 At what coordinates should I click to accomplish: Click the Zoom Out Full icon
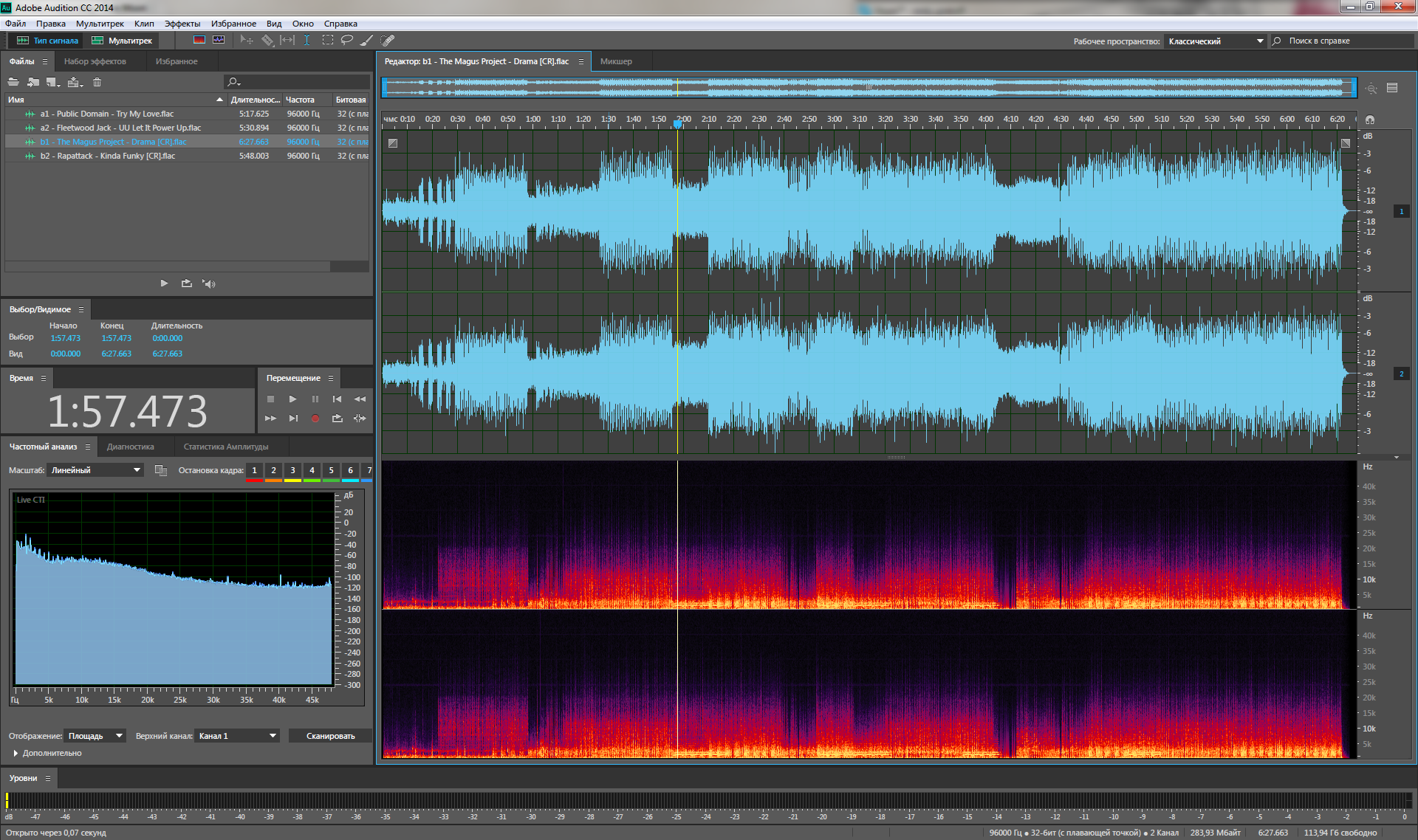coord(1371,88)
